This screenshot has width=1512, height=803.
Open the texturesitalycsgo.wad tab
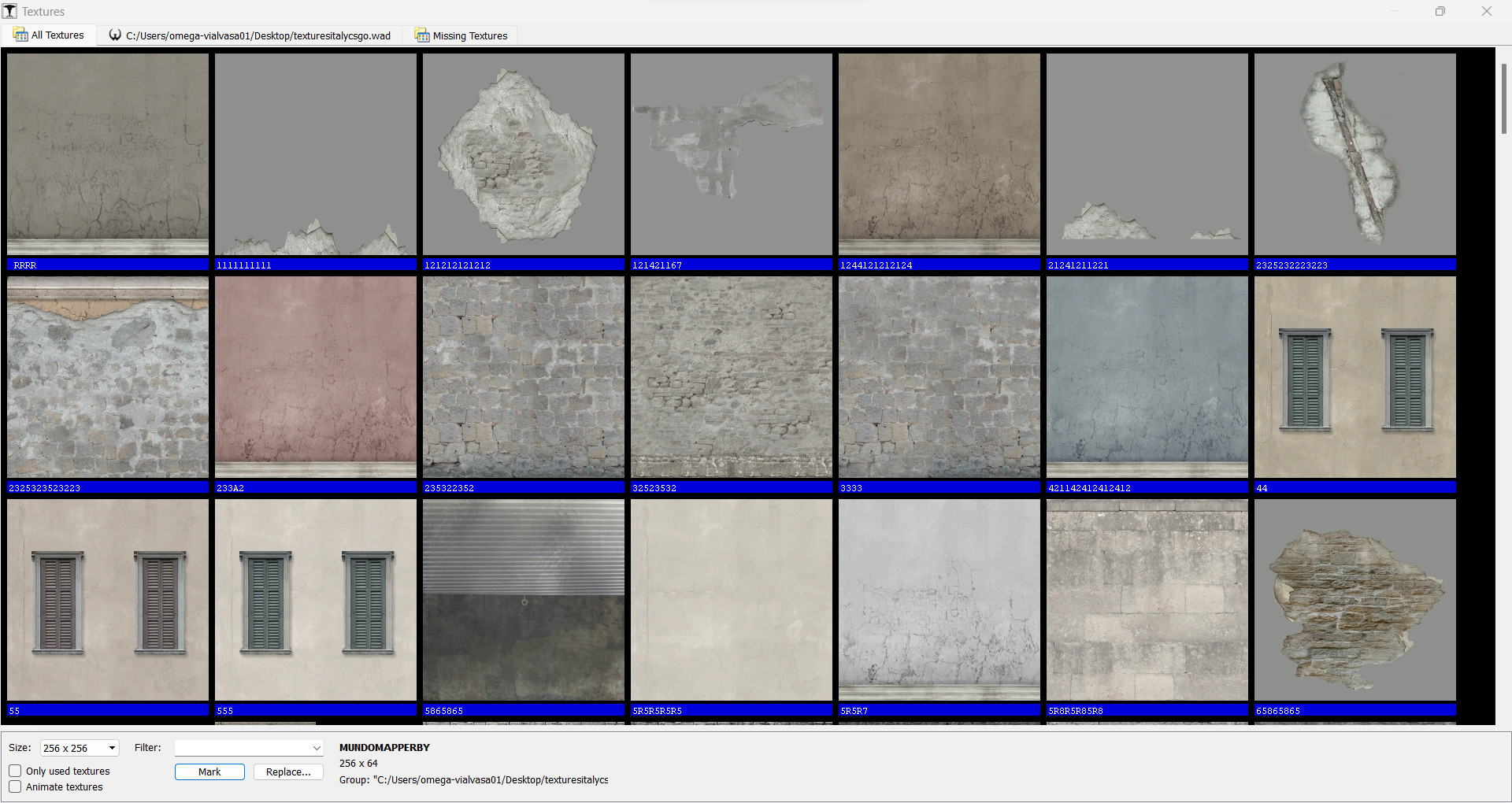pyautogui.click(x=250, y=35)
